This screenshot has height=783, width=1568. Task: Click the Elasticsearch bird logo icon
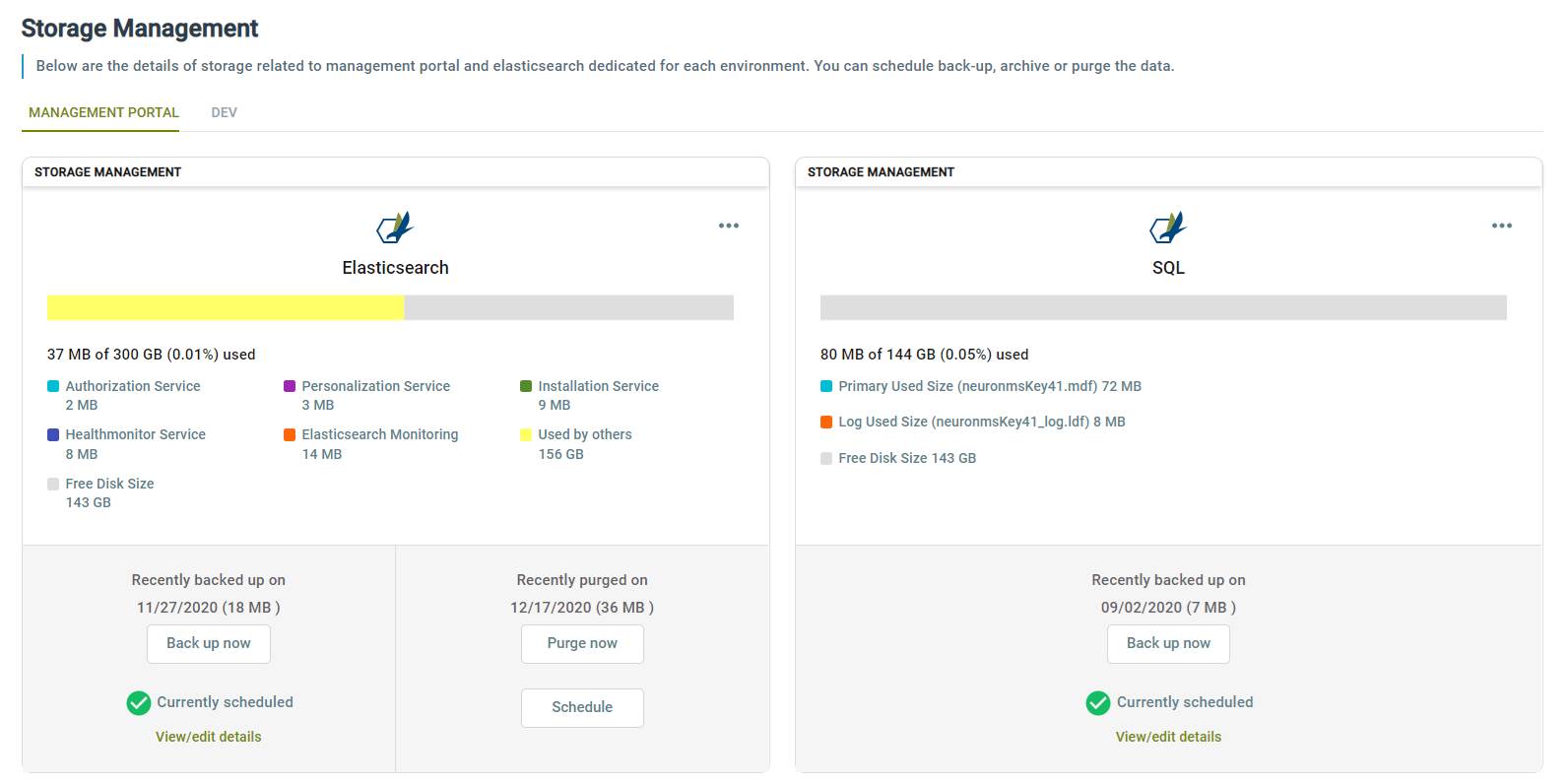point(395,228)
